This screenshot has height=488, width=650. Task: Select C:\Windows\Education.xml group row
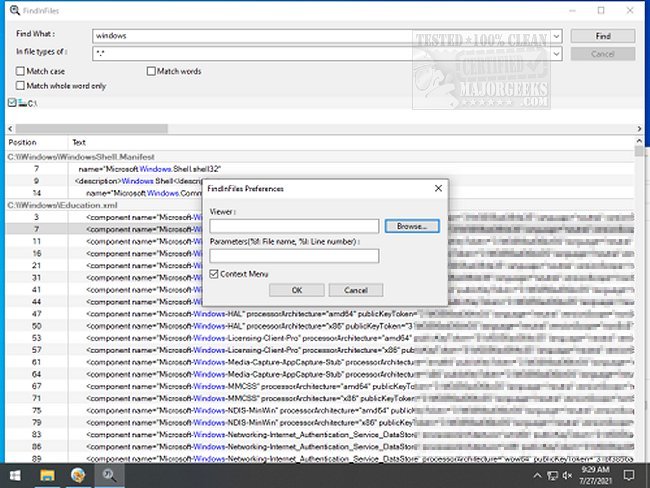(x=320, y=205)
